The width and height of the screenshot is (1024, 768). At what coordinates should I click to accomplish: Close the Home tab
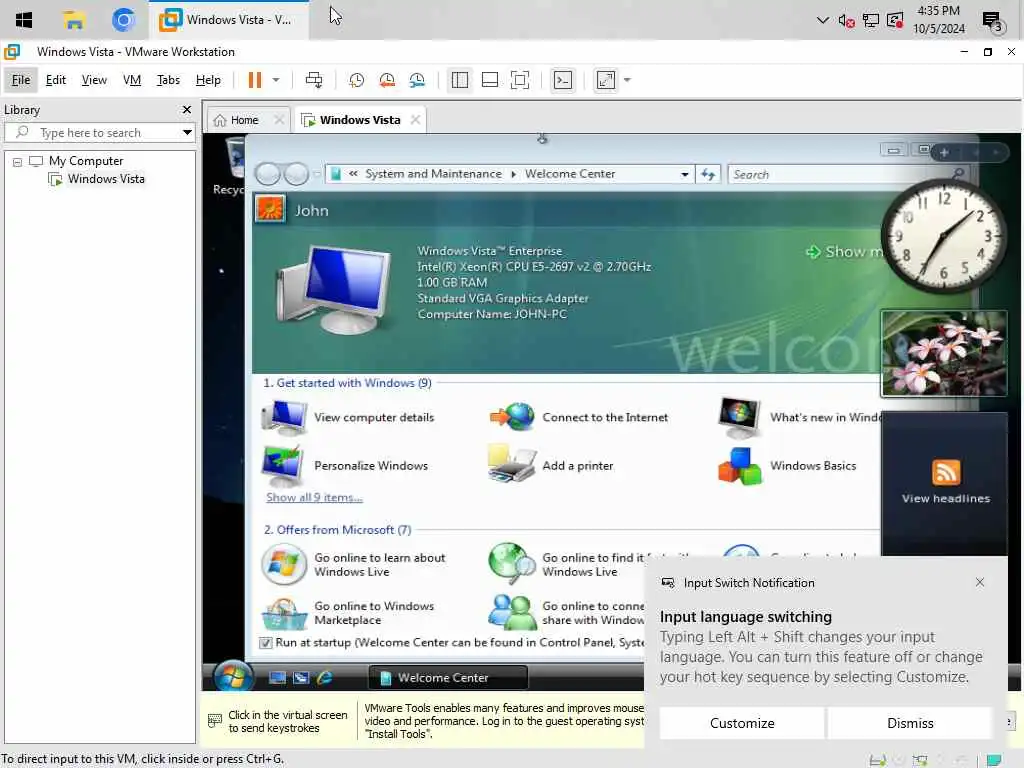coord(279,120)
